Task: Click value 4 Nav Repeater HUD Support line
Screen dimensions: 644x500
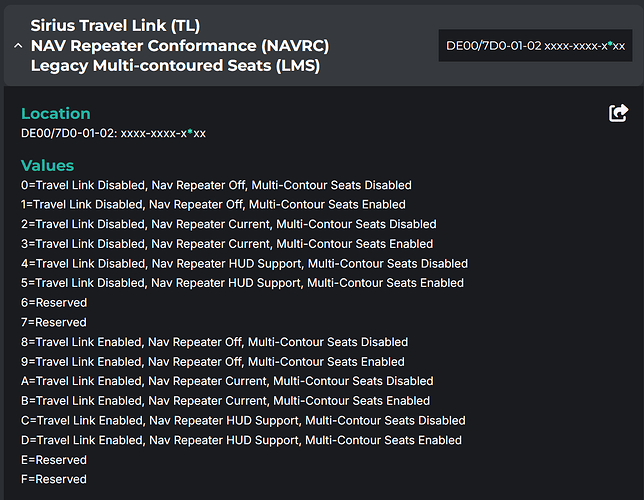Action: point(244,264)
